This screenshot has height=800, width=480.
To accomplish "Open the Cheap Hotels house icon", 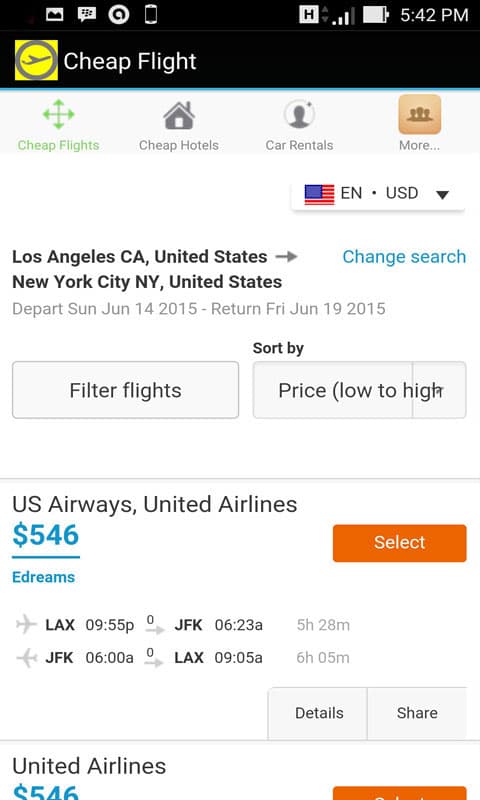I will pos(179,115).
